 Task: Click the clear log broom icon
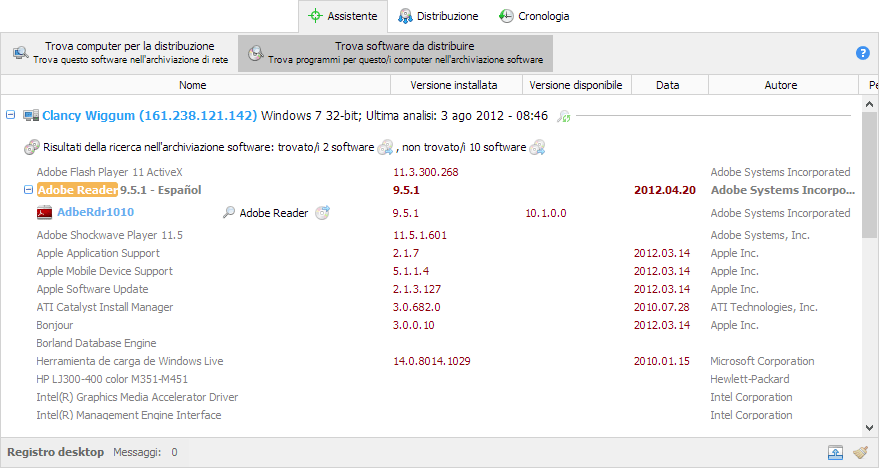point(860,453)
